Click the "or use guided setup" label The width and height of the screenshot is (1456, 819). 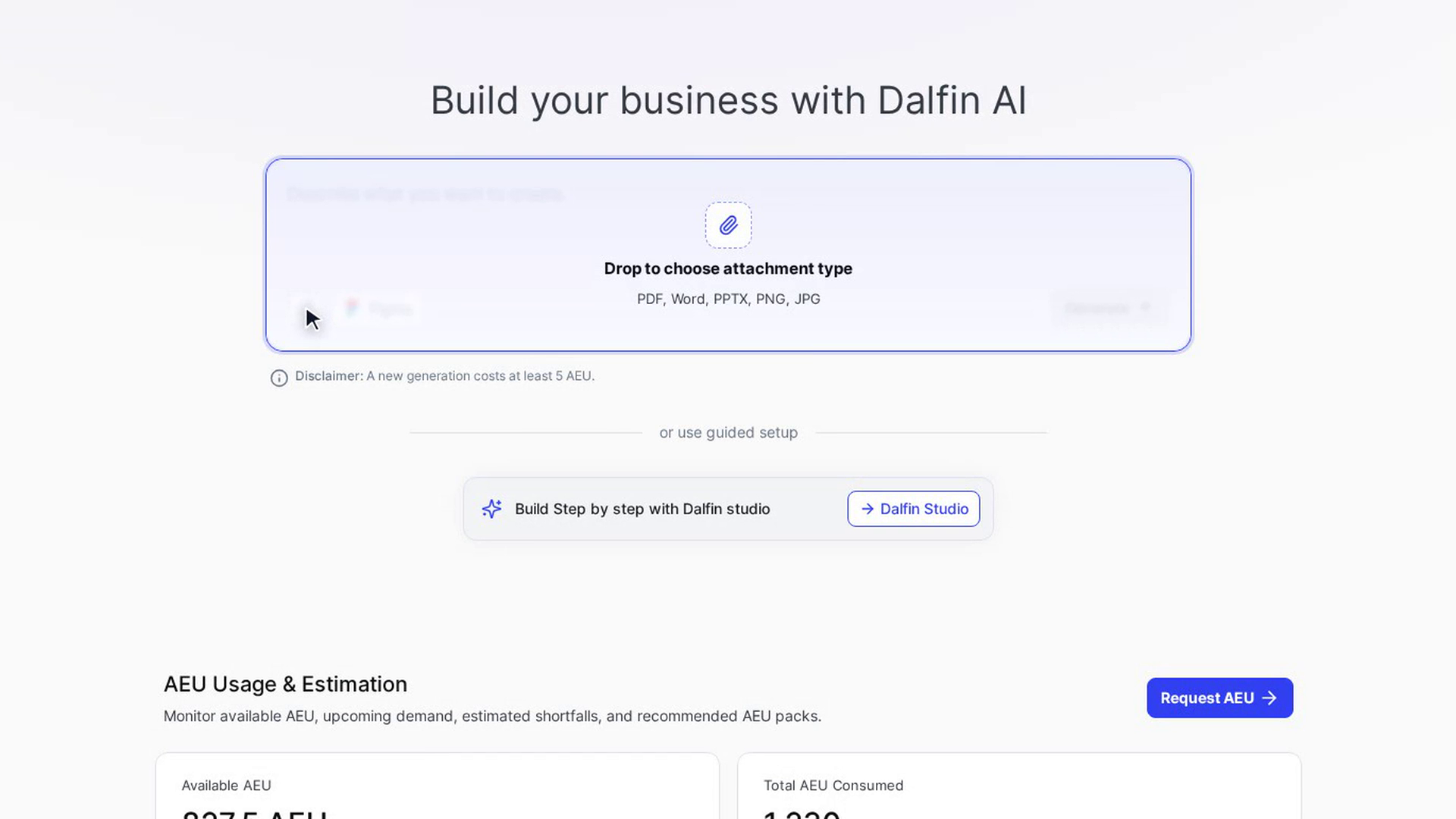point(728,432)
